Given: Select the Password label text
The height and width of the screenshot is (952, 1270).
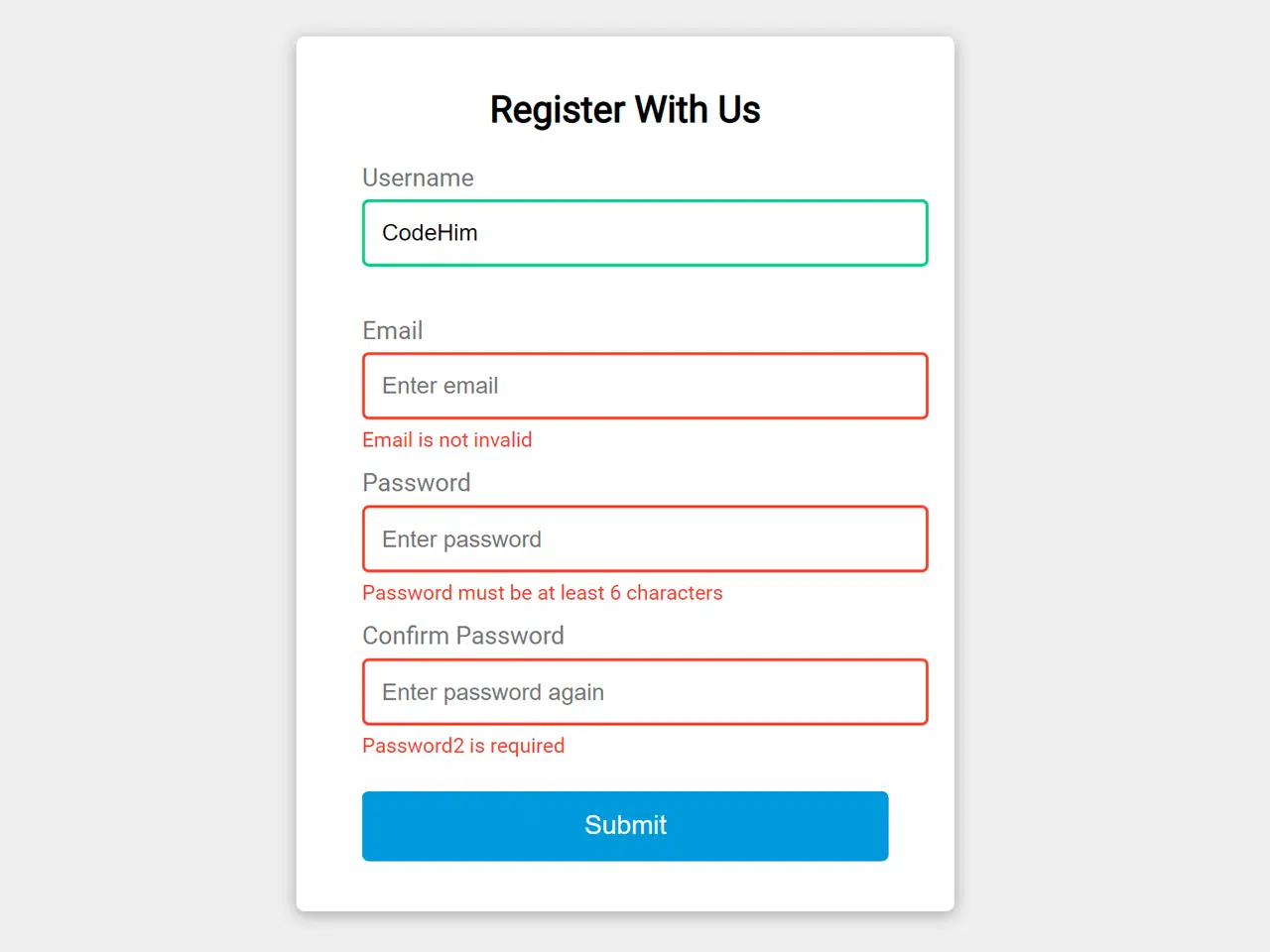Looking at the screenshot, I should coord(416,483).
